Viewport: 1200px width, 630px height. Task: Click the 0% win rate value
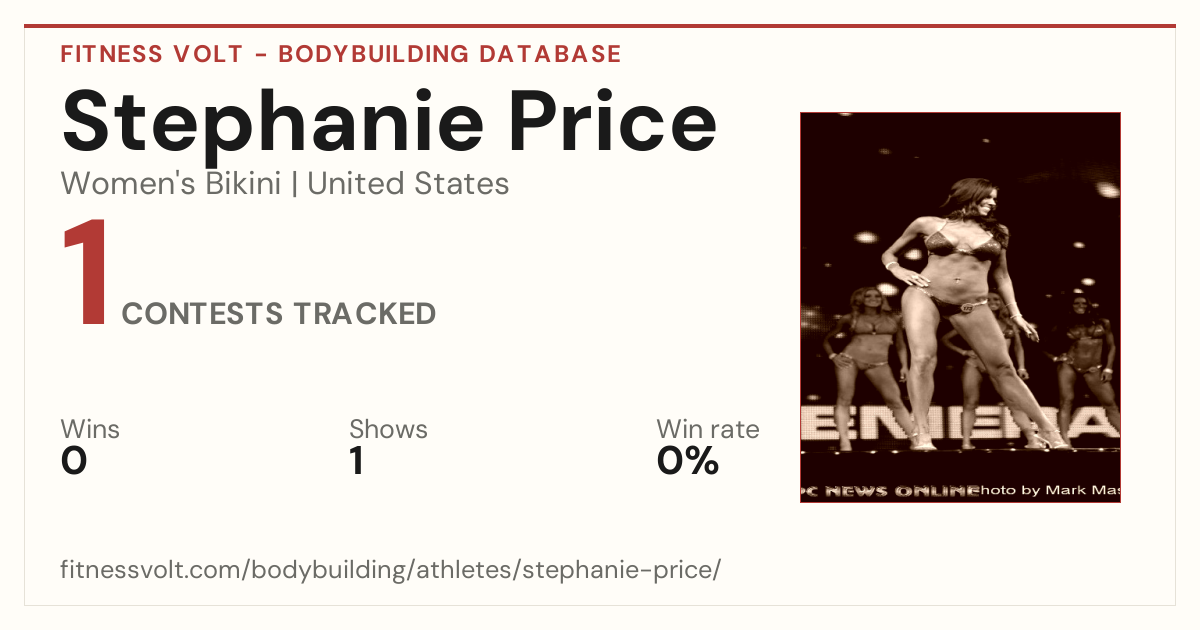(x=688, y=461)
